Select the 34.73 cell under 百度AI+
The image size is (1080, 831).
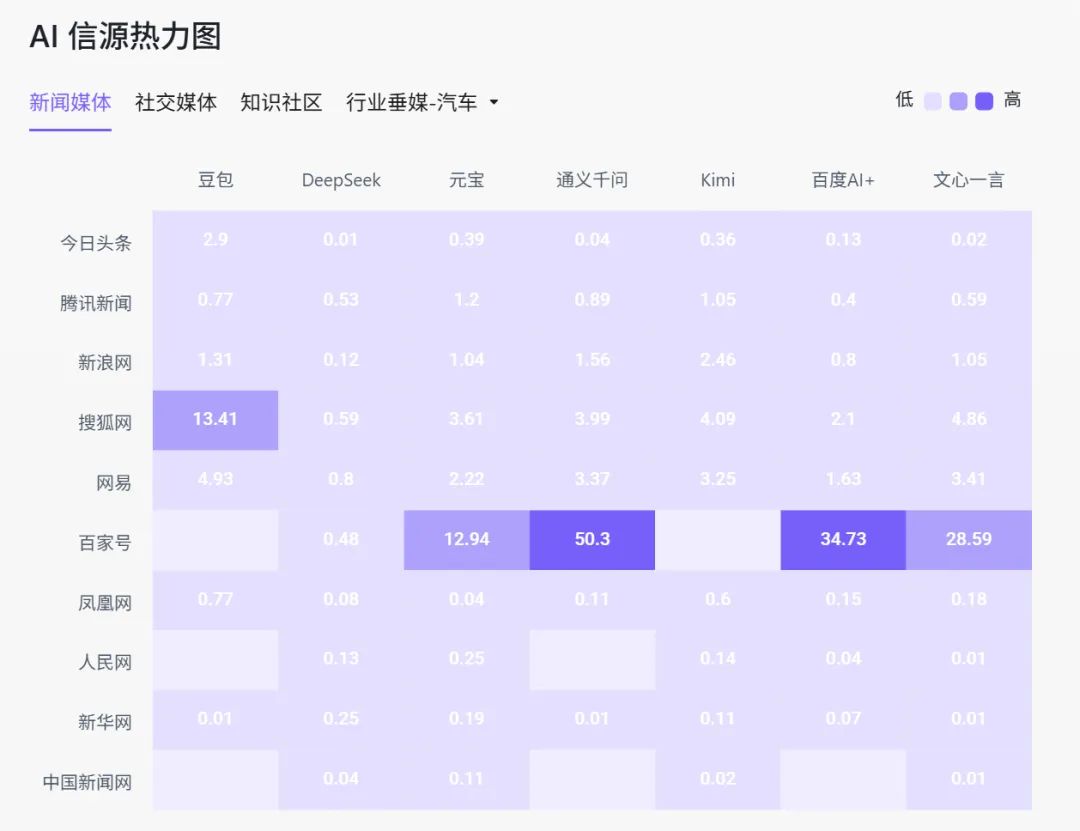843,540
